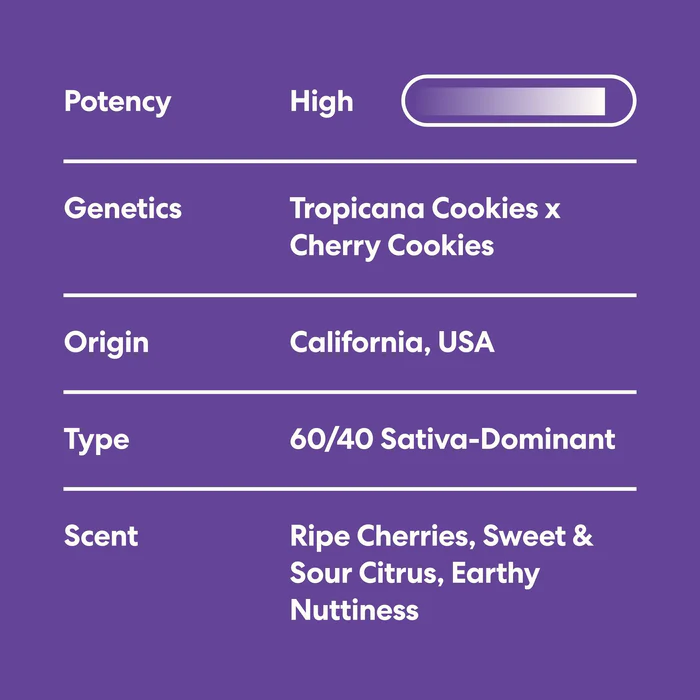Click the Potency row label
This screenshot has width=700, height=700.
tap(117, 102)
